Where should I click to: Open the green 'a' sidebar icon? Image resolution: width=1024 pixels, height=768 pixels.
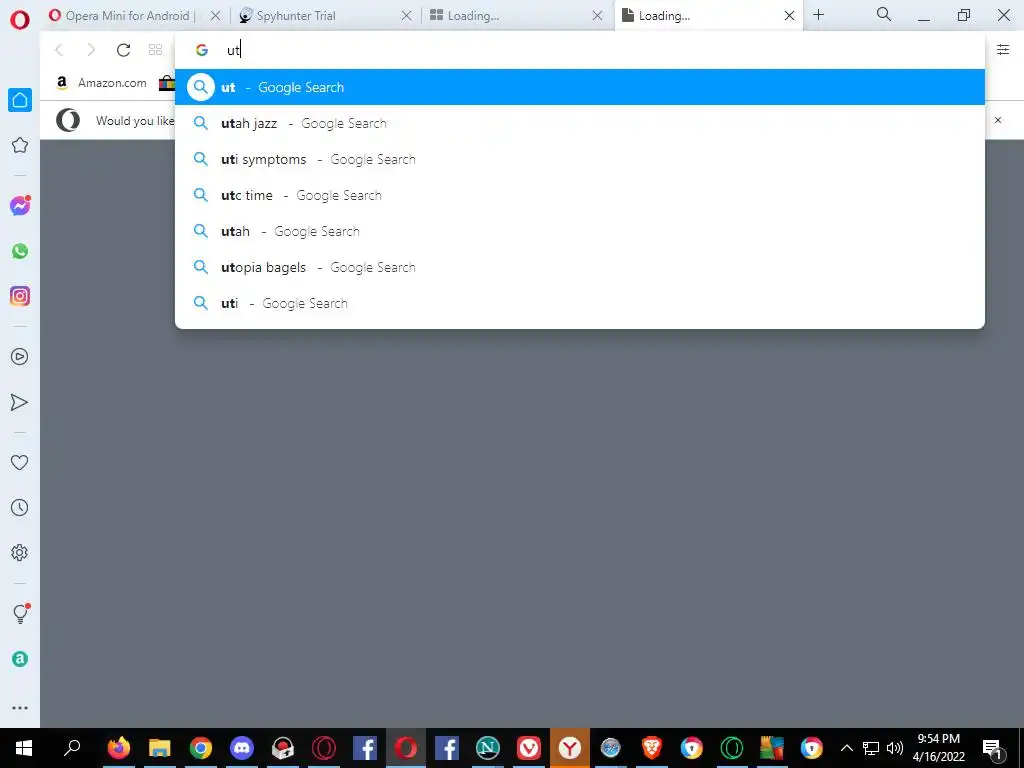[20, 659]
